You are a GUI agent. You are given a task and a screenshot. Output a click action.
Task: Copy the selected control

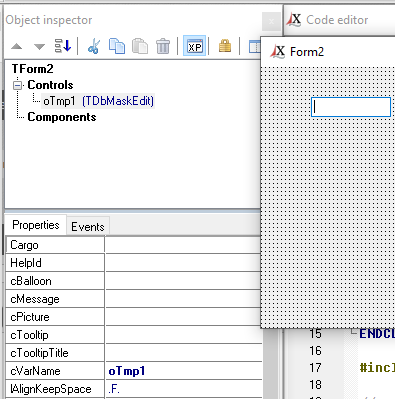[x=117, y=46]
